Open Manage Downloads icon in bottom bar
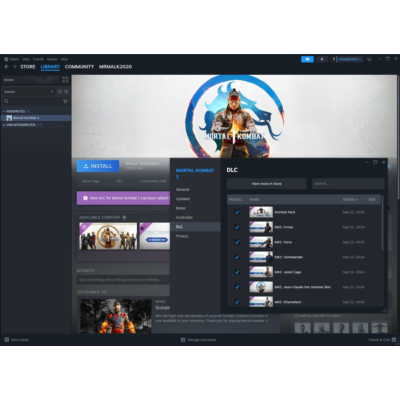Viewport: 400px width, 400px height. [x=183, y=340]
